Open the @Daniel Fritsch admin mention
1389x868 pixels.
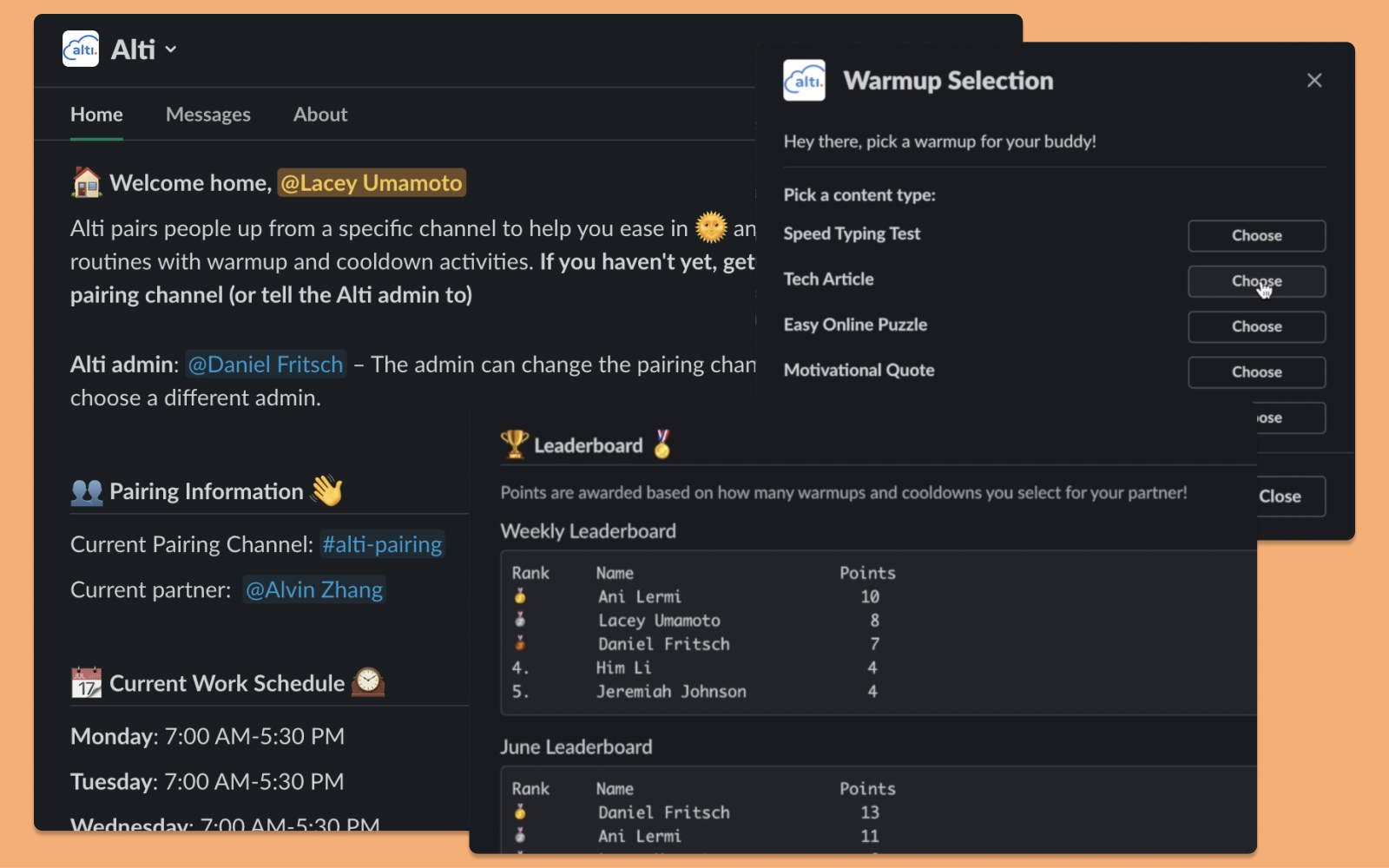click(266, 365)
